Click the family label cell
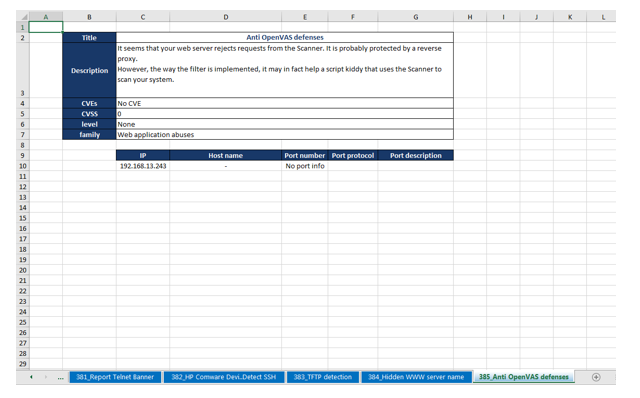Viewport: 640px width, 398px height. [89, 134]
